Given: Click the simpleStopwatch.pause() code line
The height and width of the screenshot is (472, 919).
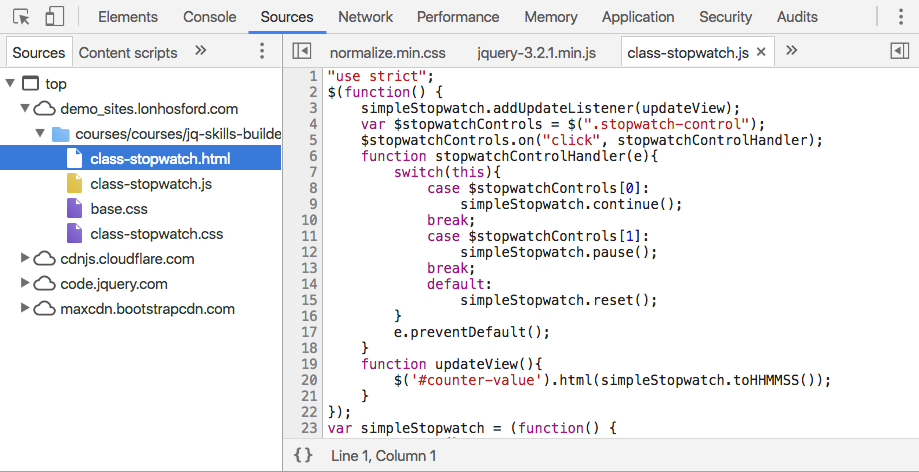Looking at the screenshot, I should click(x=559, y=252).
